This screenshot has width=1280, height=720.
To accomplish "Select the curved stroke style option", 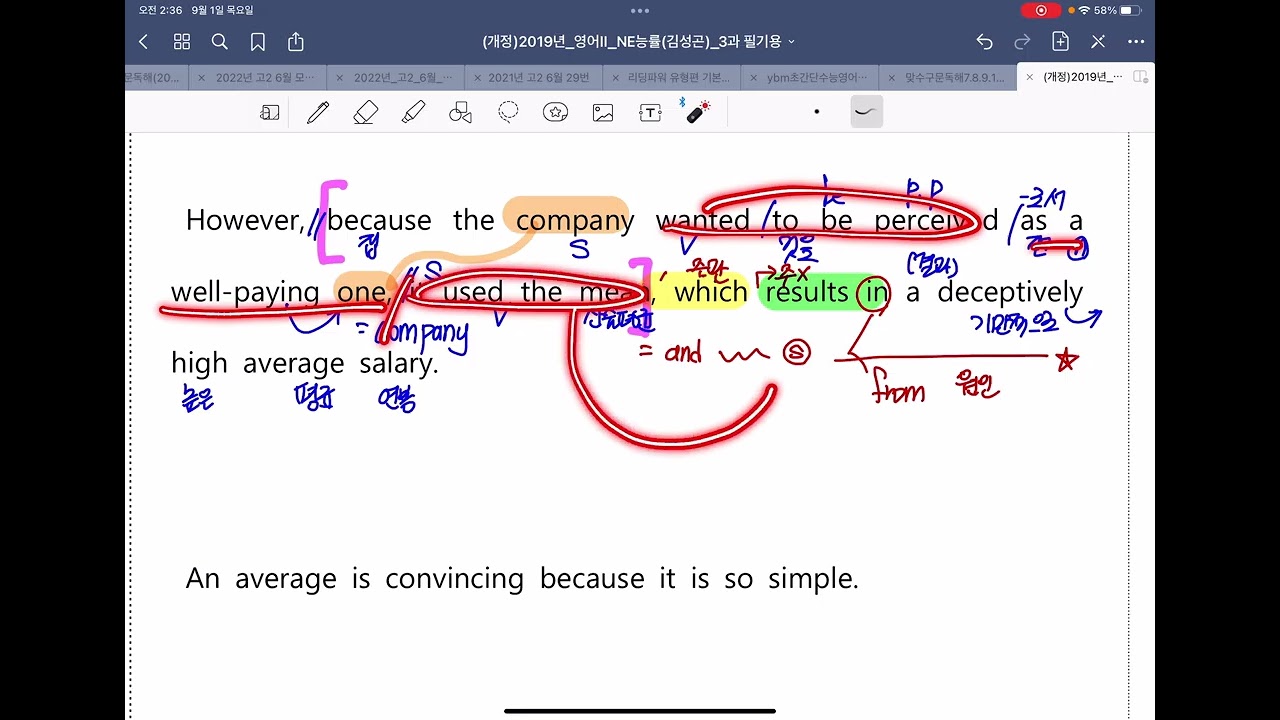I will coord(866,112).
